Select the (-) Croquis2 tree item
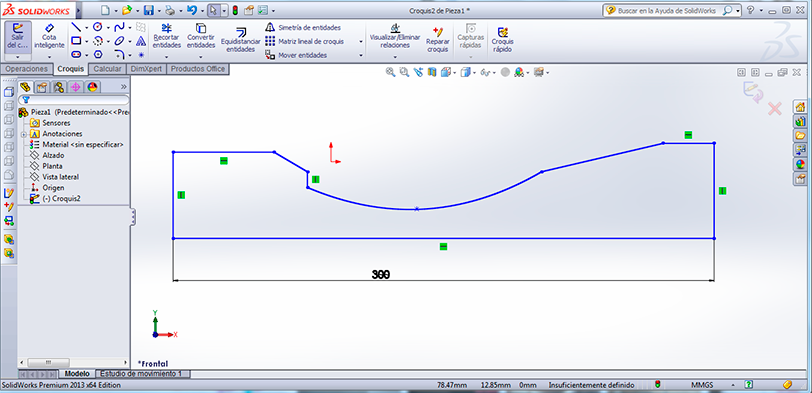 [55, 198]
